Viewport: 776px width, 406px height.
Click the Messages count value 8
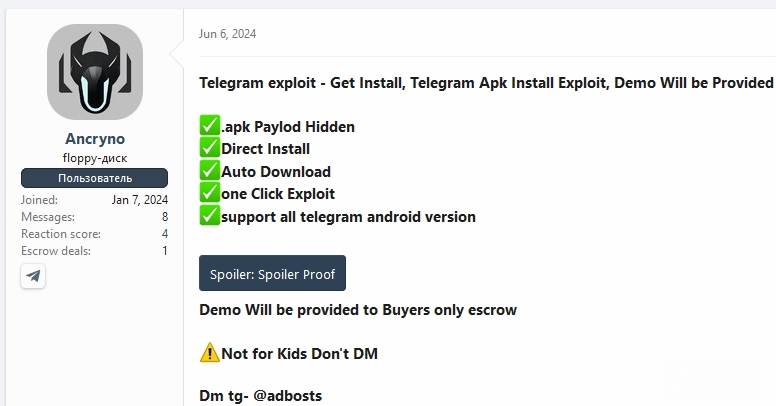[x=165, y=217]
